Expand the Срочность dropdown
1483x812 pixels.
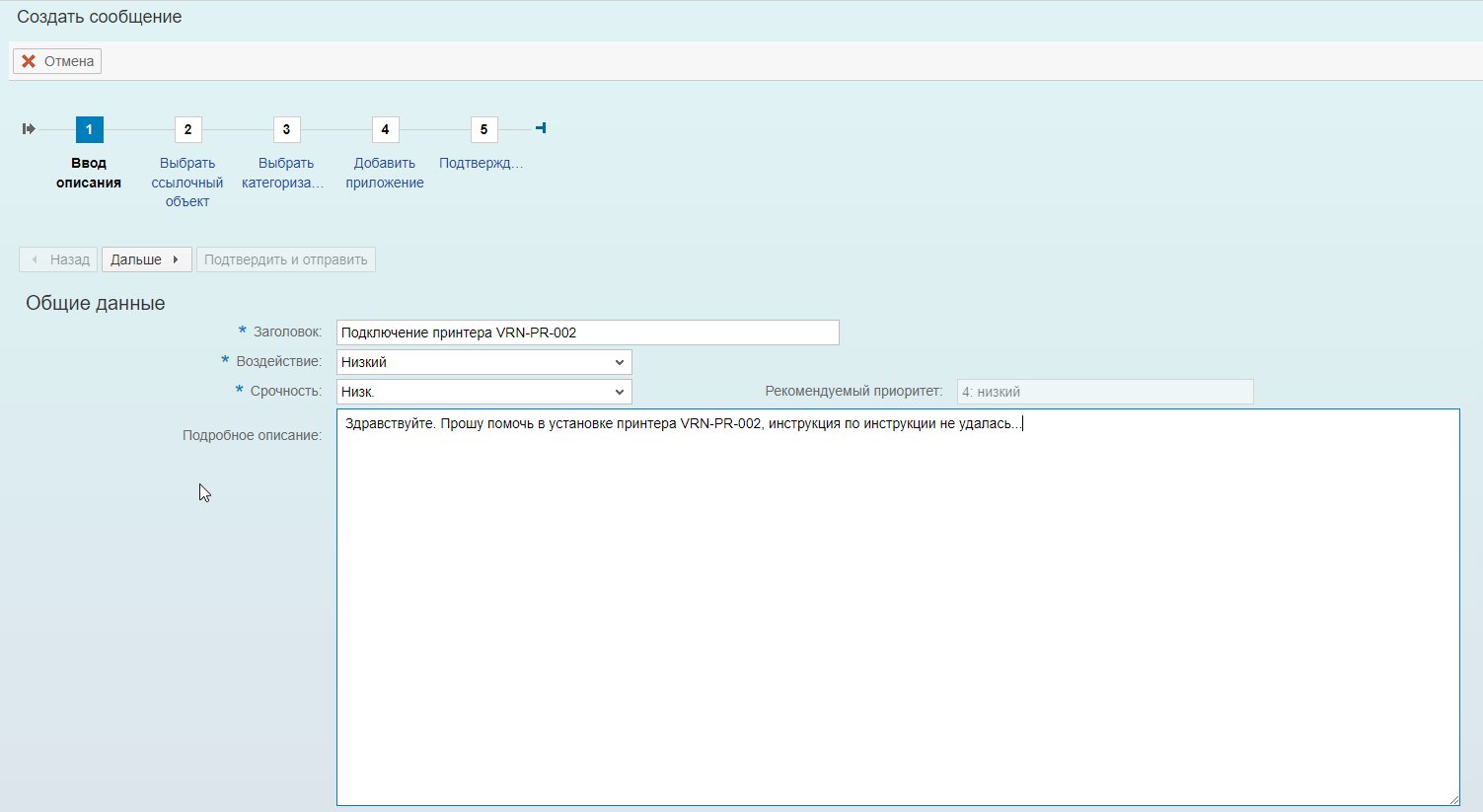coord(483,392)
